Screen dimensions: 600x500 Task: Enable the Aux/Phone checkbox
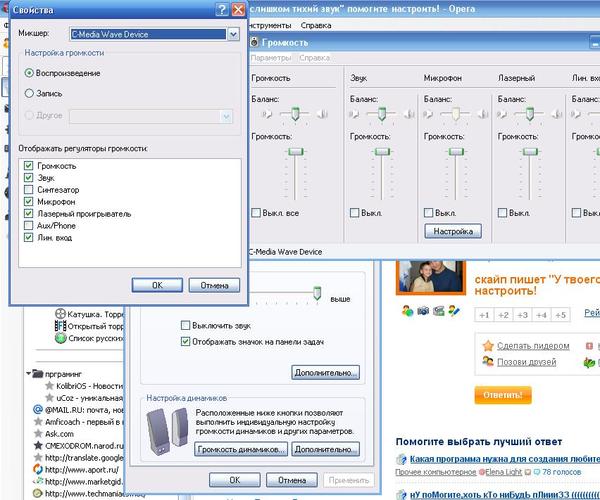[28, 225]
